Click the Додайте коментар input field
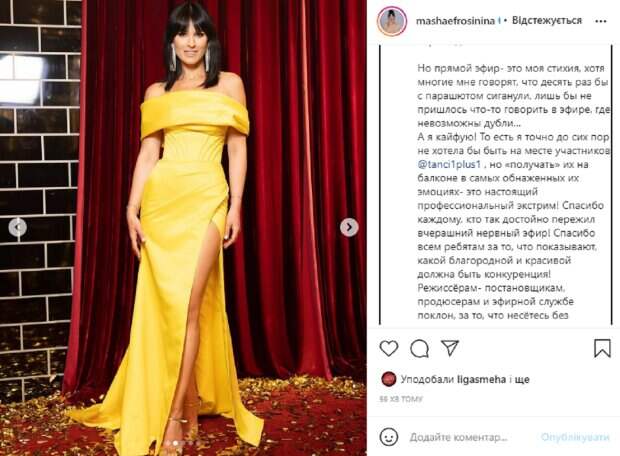Image resolution: width=620 pixels, height=456 pixels. pos(471,437)
